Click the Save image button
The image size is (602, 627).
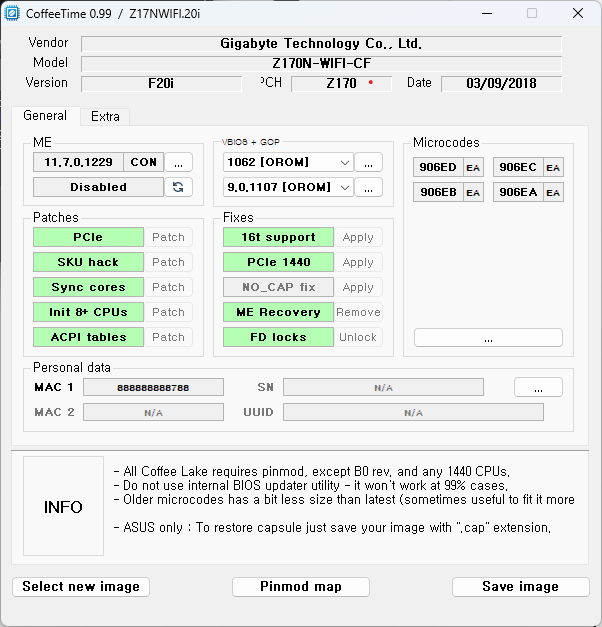pos(520,587)
